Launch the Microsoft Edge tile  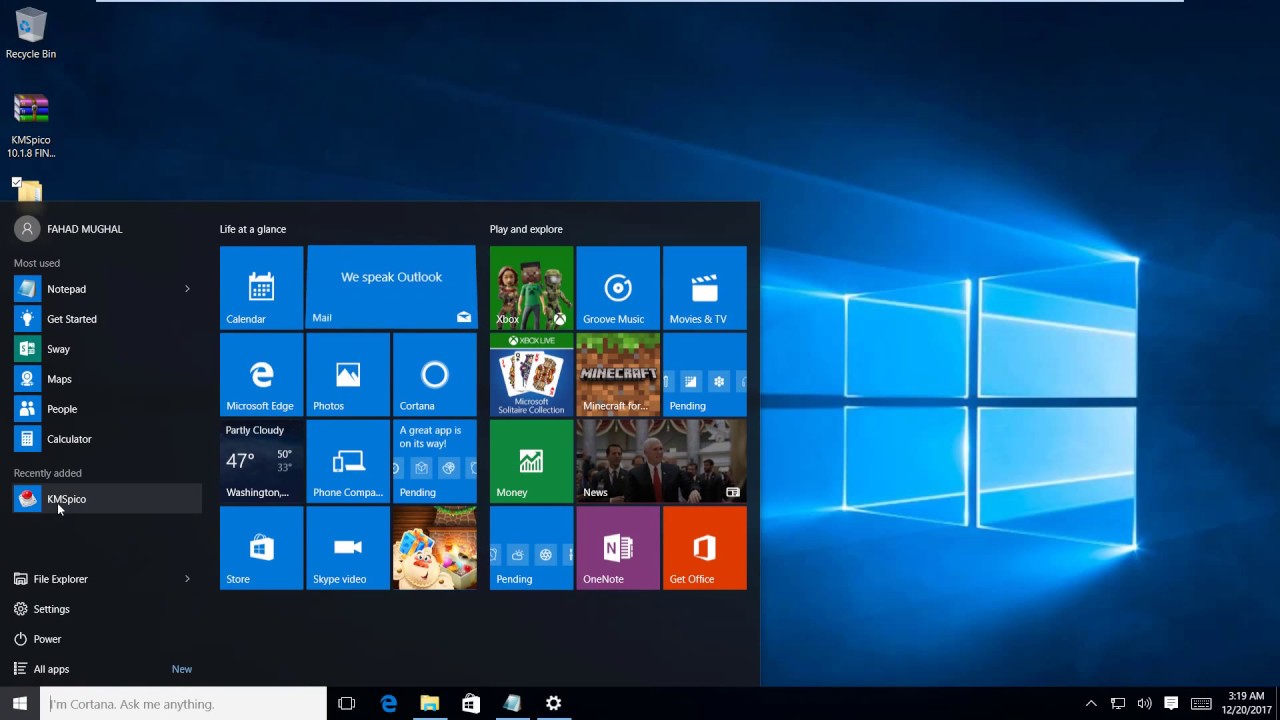pyautogui.click(x=261, y=374)
